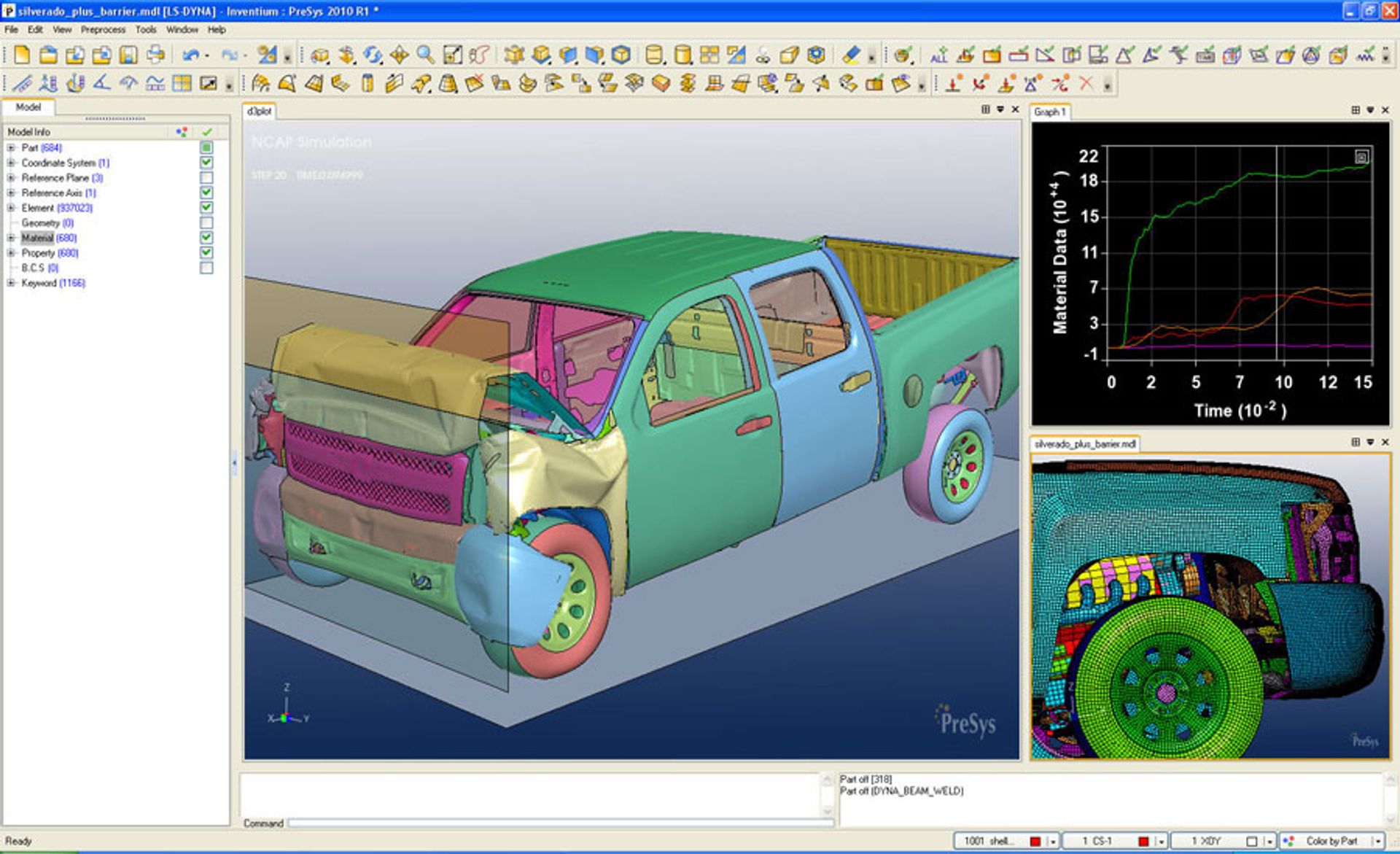Click the zoom window box icon
The image size is (1400, 854).
coord(452,55)
